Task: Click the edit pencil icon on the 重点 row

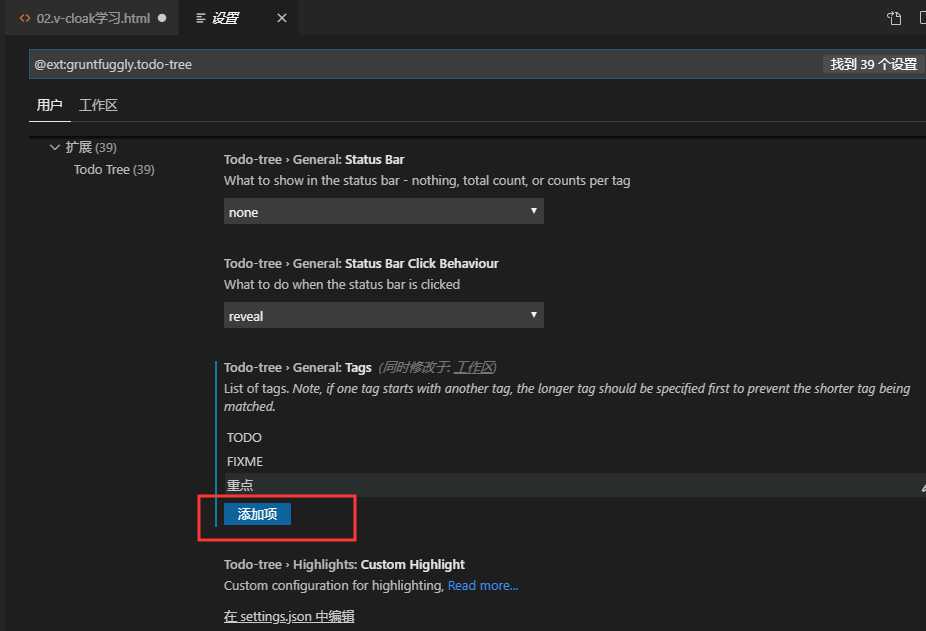Action: (922, 487)
